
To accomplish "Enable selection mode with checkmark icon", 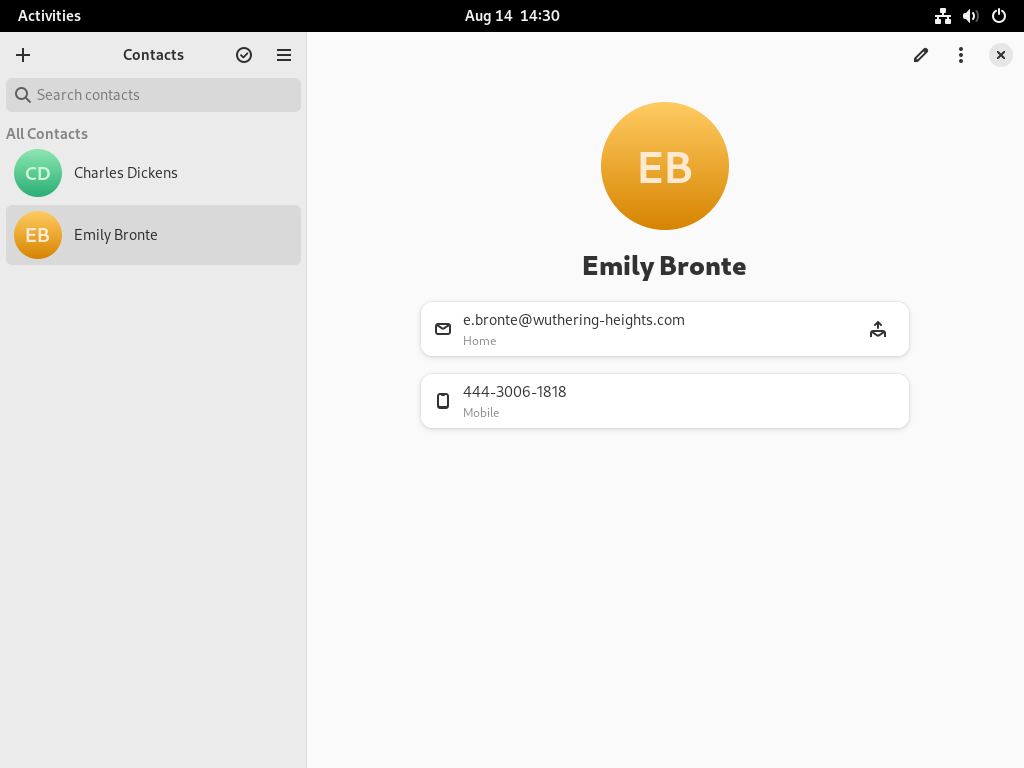I will click(244, 55).
